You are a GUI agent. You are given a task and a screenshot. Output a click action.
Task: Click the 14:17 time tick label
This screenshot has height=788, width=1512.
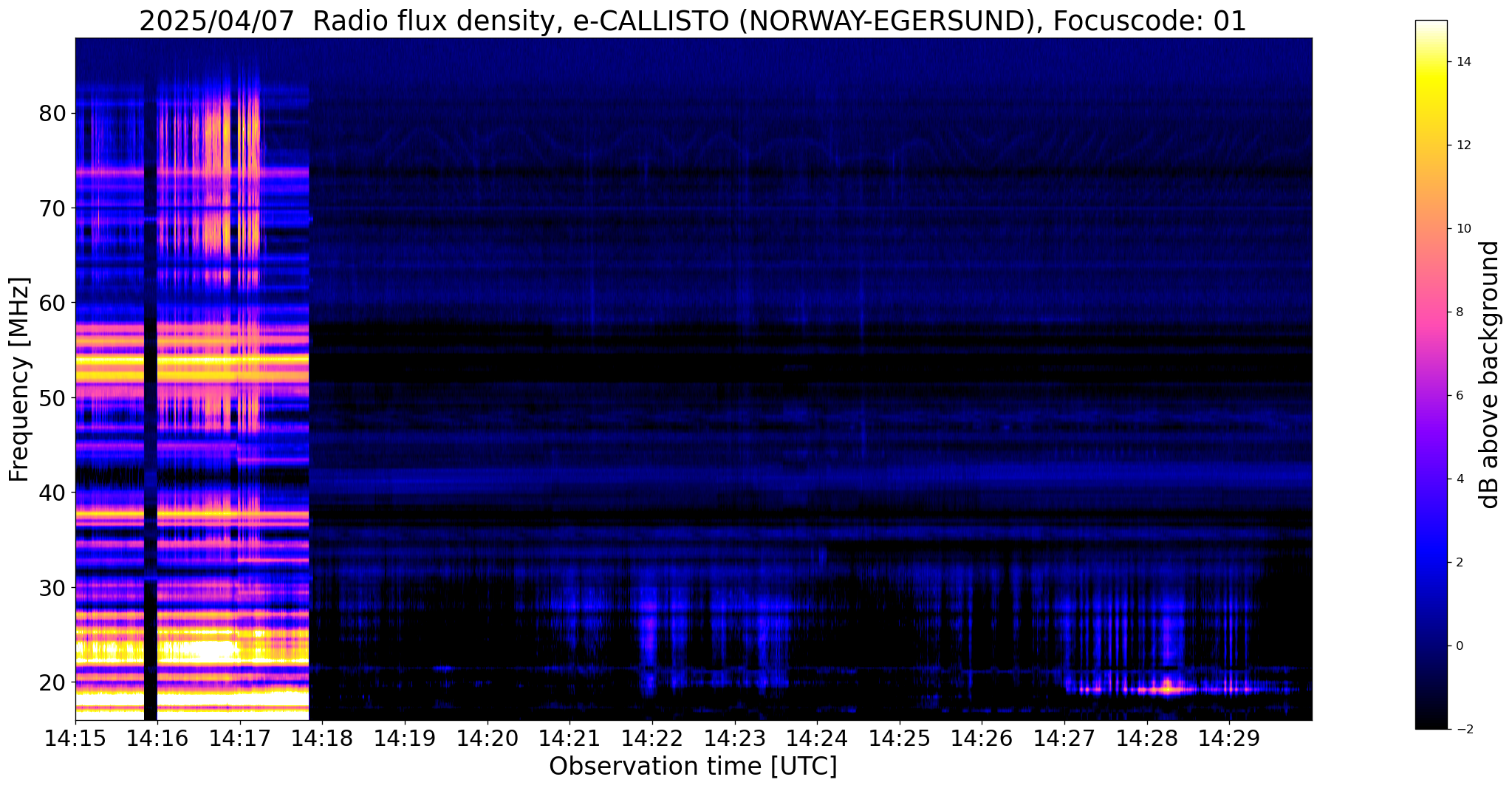(239, 737)
